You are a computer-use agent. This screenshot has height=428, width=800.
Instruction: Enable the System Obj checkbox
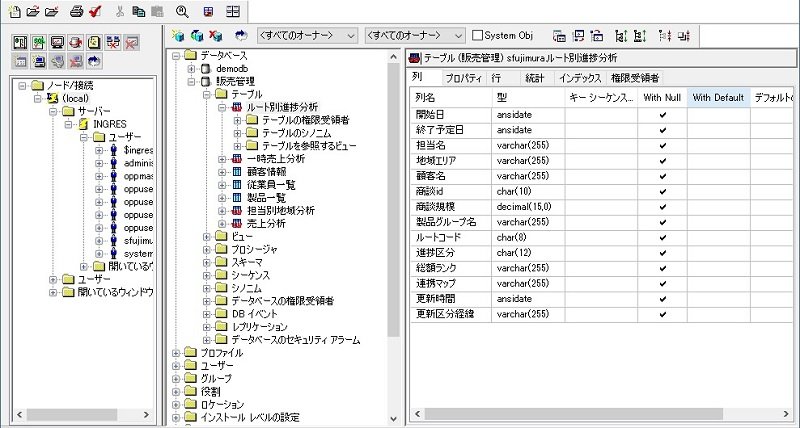coord(477,35)
